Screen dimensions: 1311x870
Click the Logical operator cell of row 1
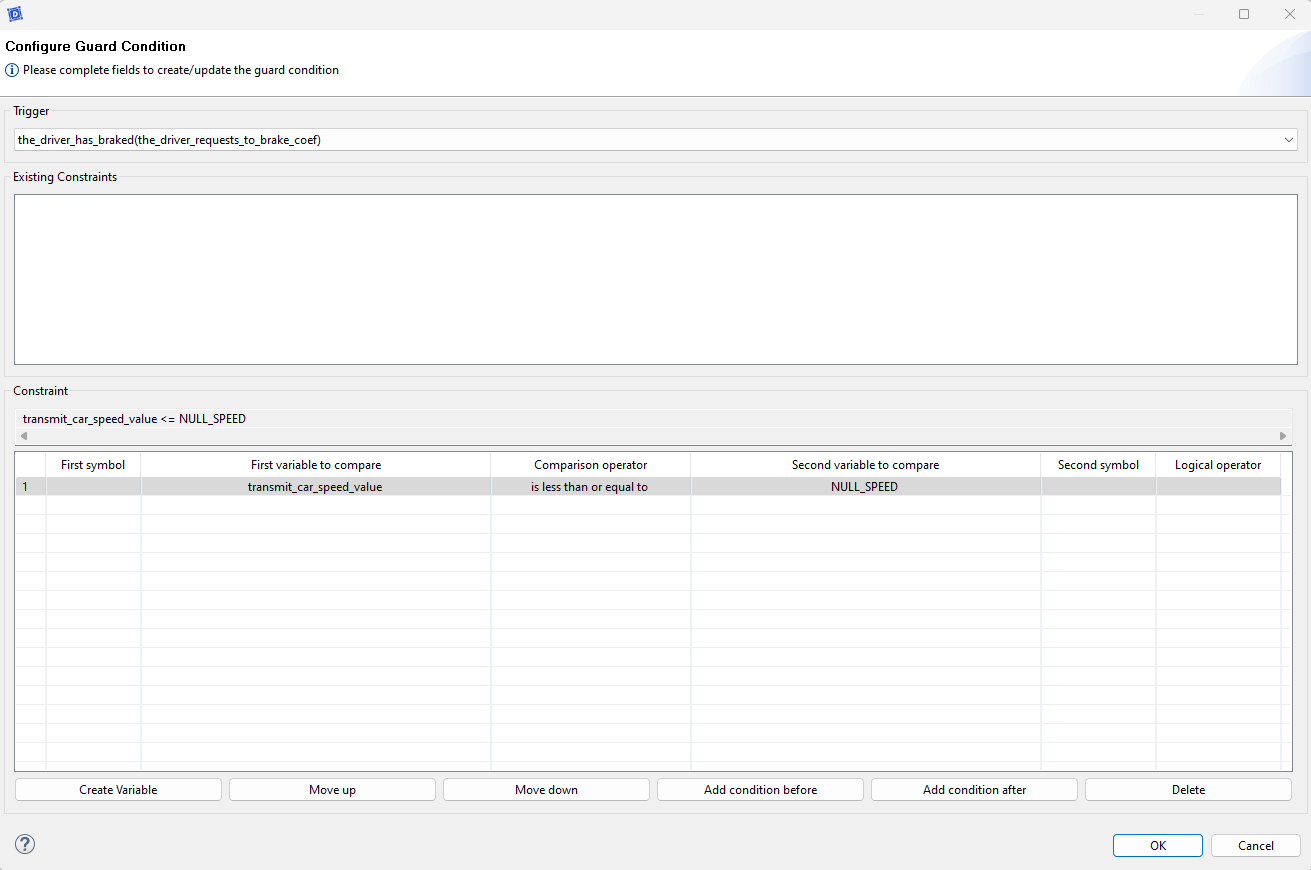(1218, 487)
